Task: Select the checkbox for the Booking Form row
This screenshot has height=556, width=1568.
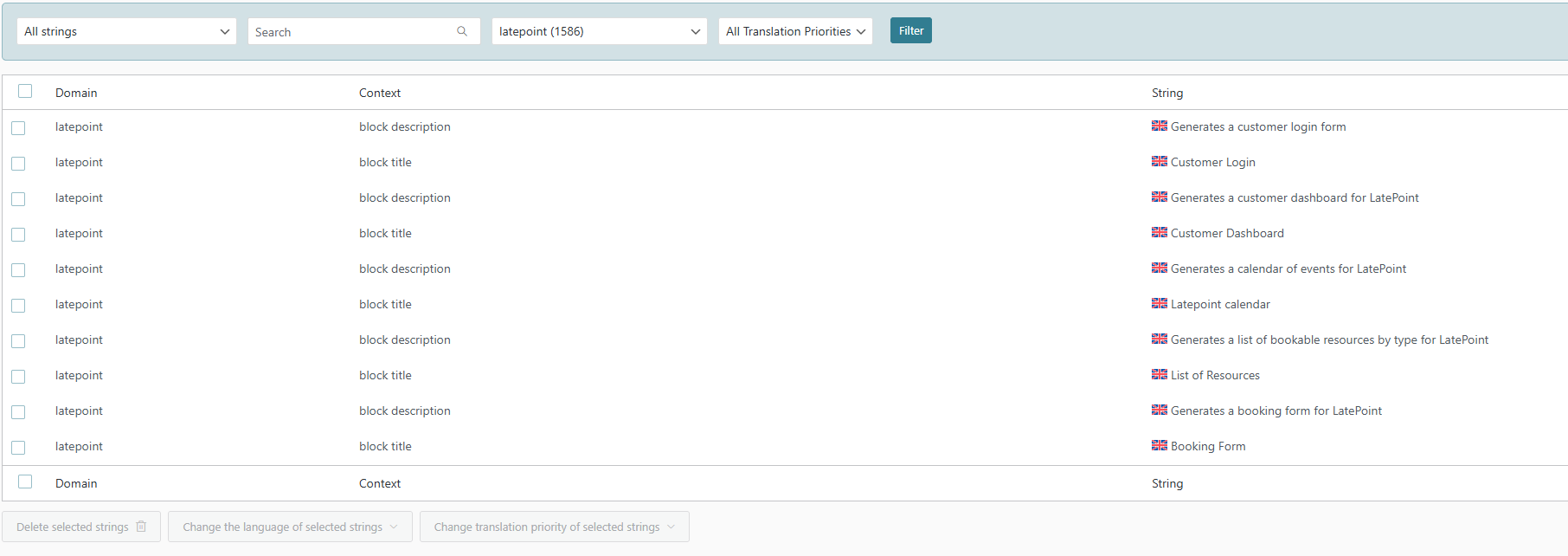Action: click(x=18, y=448)
